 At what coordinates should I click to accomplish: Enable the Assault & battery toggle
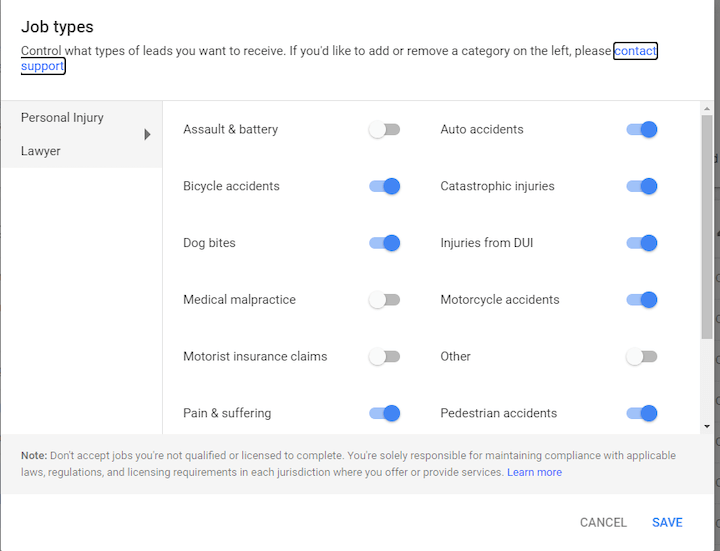point(384,130)
